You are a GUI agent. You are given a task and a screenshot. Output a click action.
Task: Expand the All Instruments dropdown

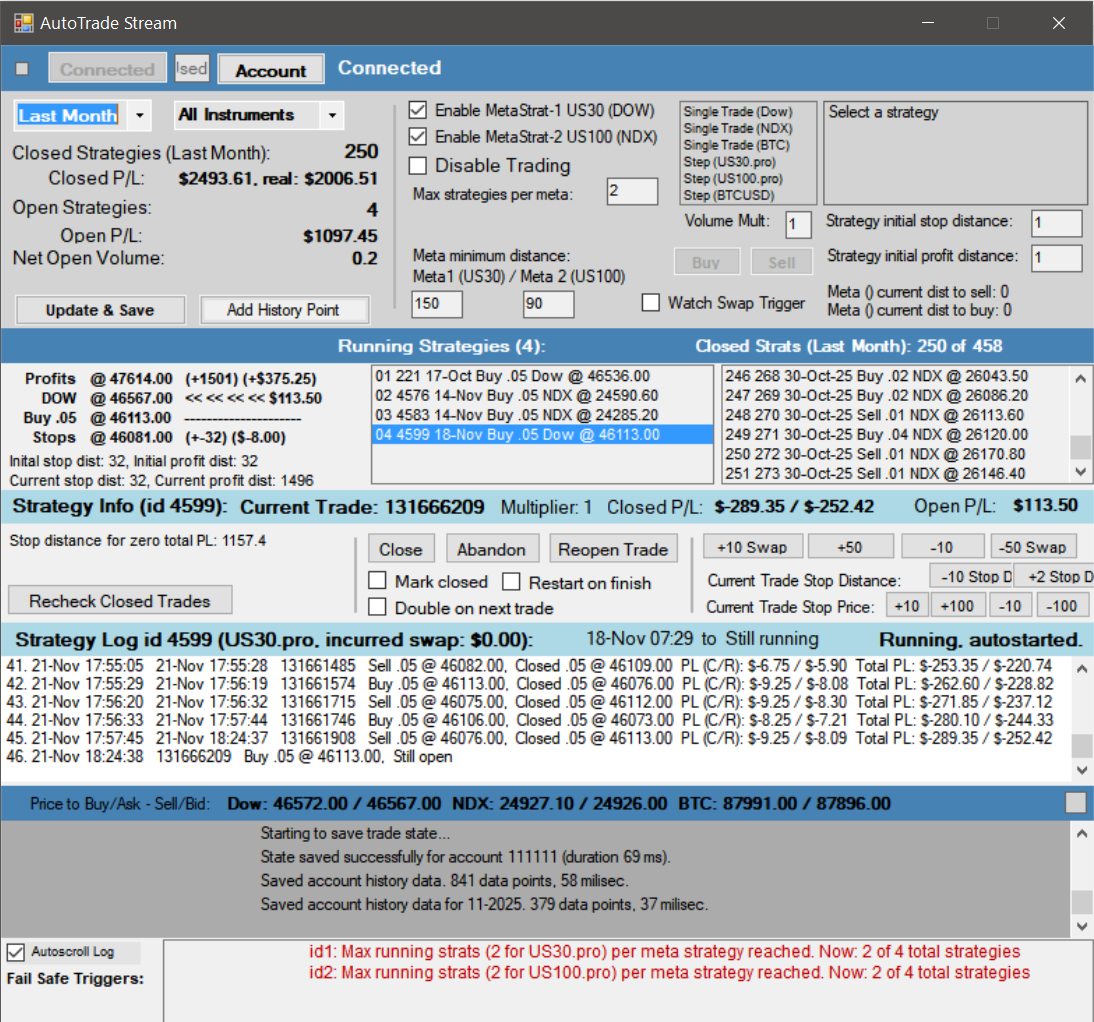coord(331,116)
